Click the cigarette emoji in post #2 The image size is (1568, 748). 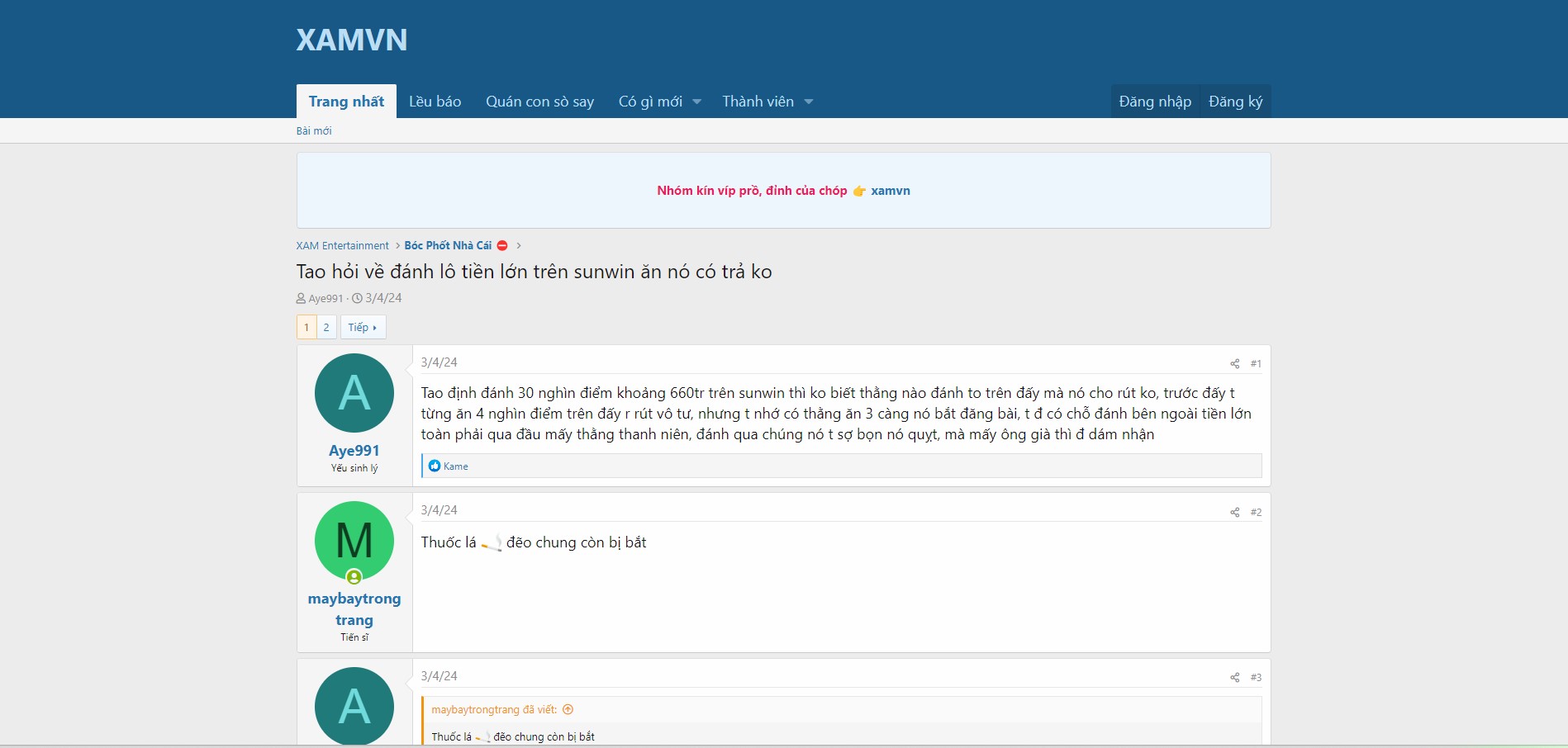[x=492, y=543]
